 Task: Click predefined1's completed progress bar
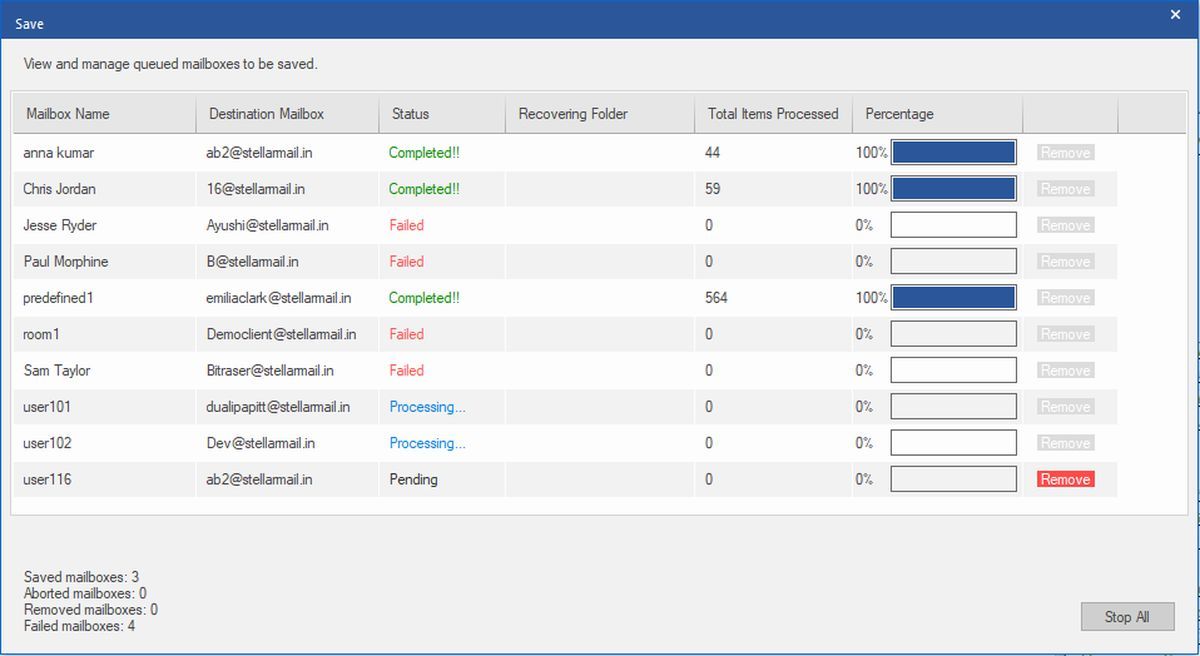click(954, 298)
